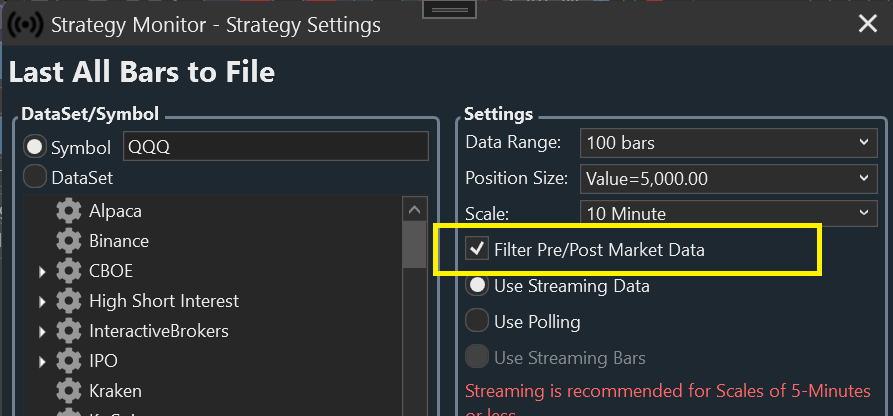Screen dimensions: 893x416
Task: Click the Strategy Monitor broadcast icon
Action: (24, 24)
